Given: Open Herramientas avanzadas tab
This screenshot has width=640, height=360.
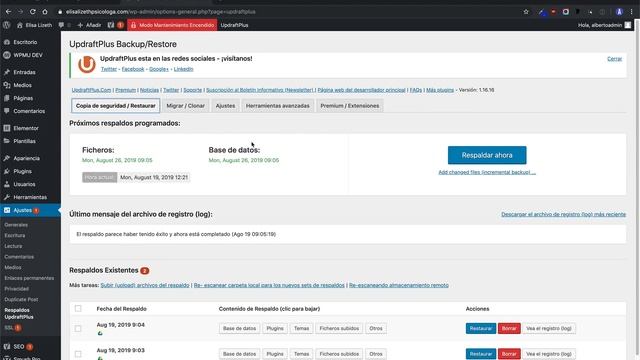Looking at the screenshot, I should click(x=278, y=106).
